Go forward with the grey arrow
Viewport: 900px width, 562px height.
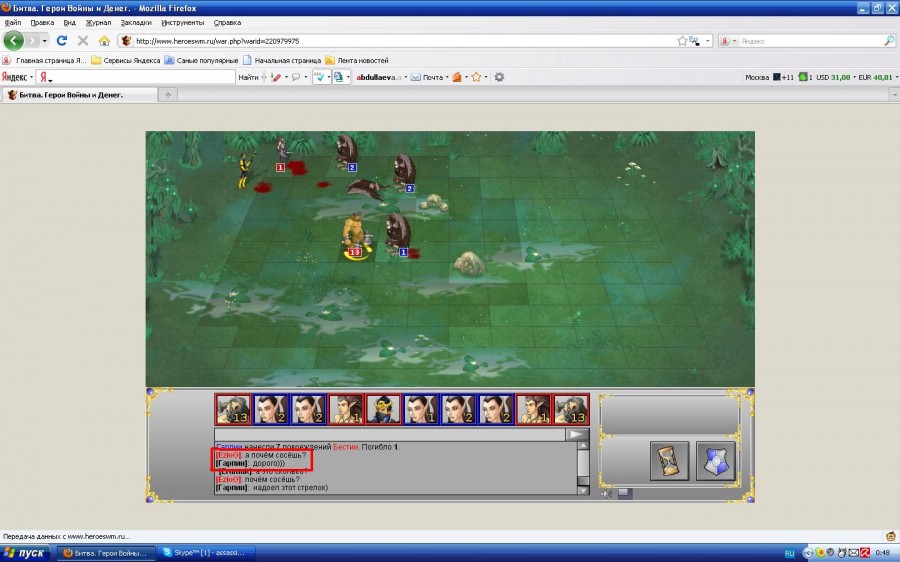click(32, 41)
